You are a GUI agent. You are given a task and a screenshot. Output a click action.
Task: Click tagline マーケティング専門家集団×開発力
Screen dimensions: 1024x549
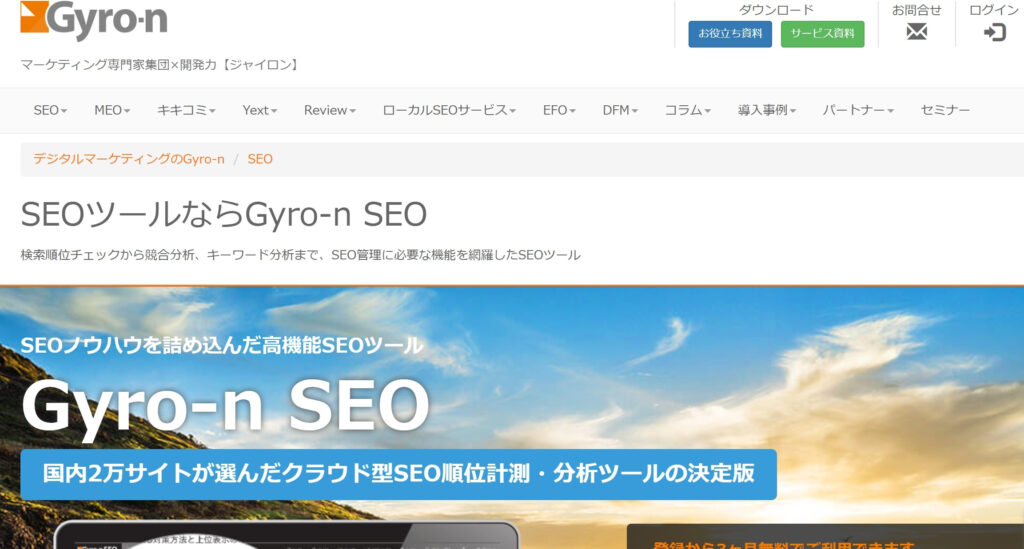[160, 65]
